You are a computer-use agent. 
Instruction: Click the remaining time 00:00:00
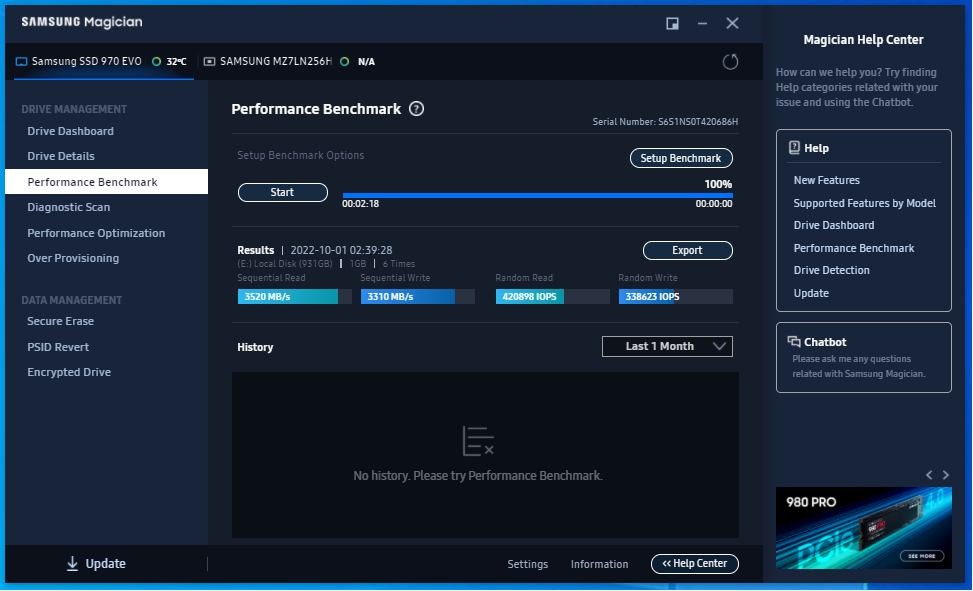pyautogui.click(x=714, y=204)
